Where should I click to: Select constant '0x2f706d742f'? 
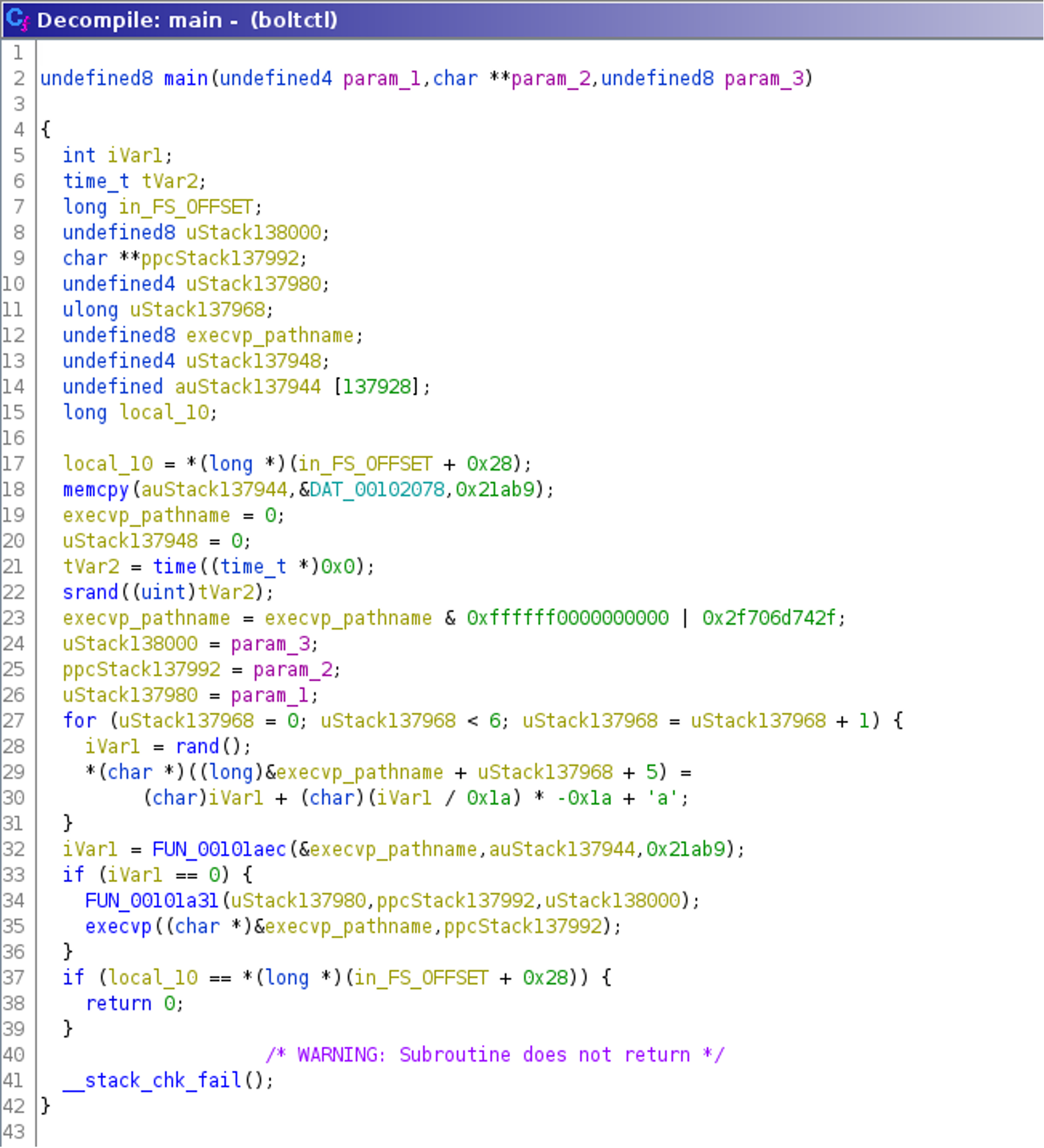coord(769,618)
